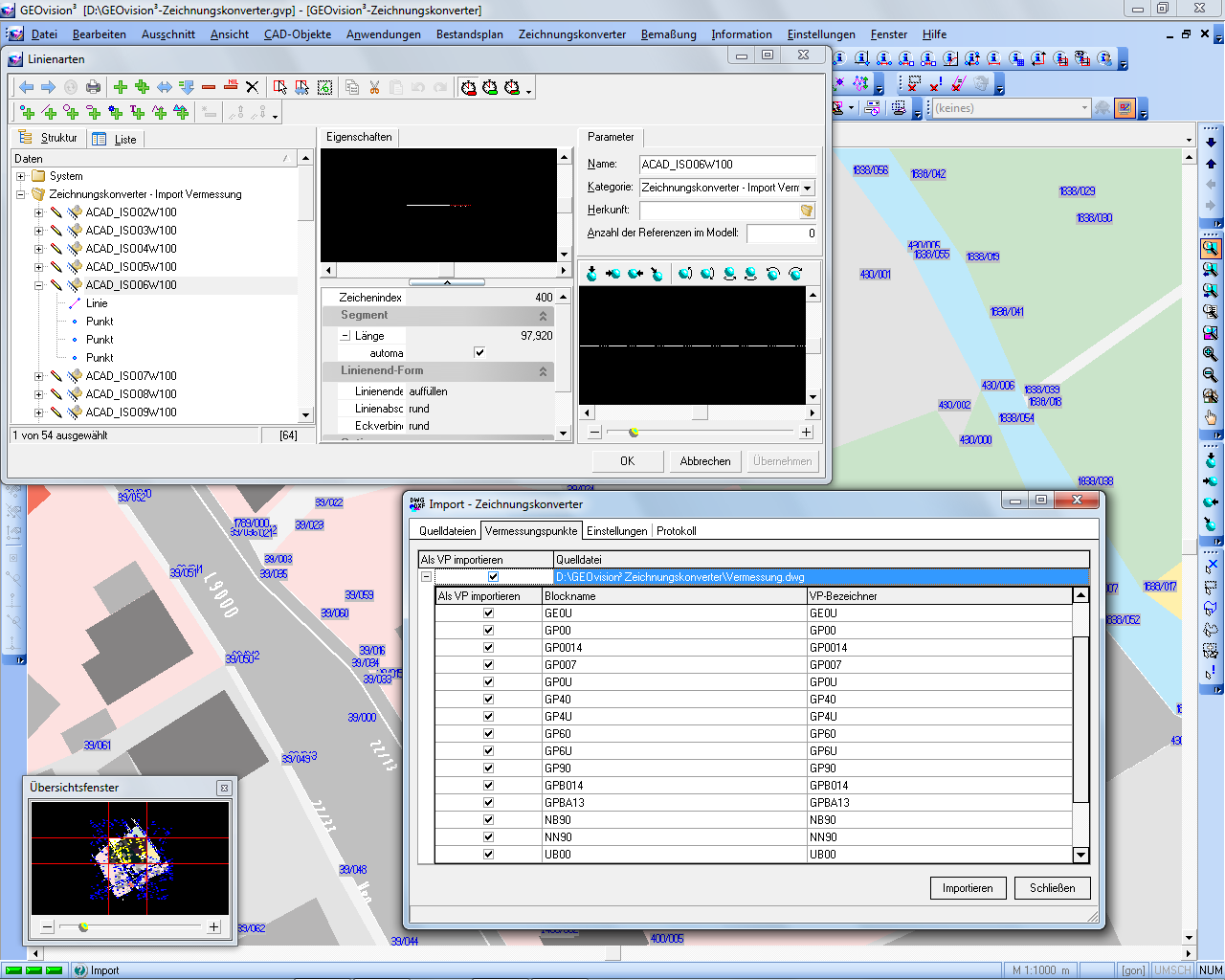Uncheck the NB90 import checkbox

pyautogui.click(x=488, y=820)
